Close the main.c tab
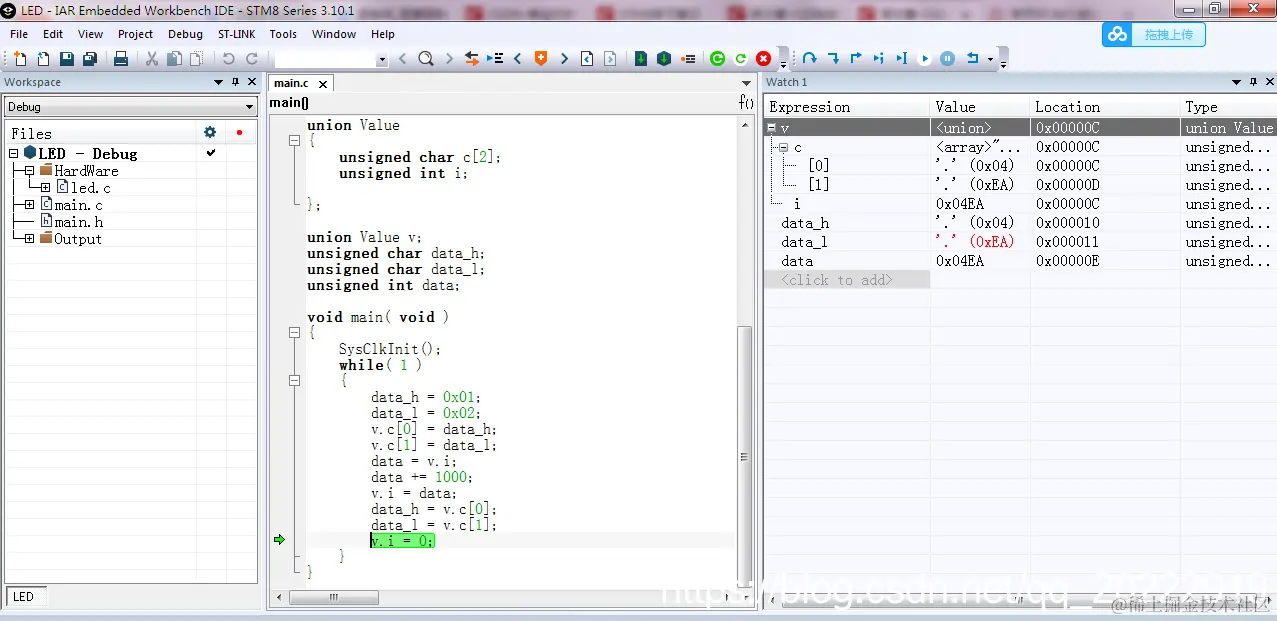 pyautogui.click(x=323, y=84)
